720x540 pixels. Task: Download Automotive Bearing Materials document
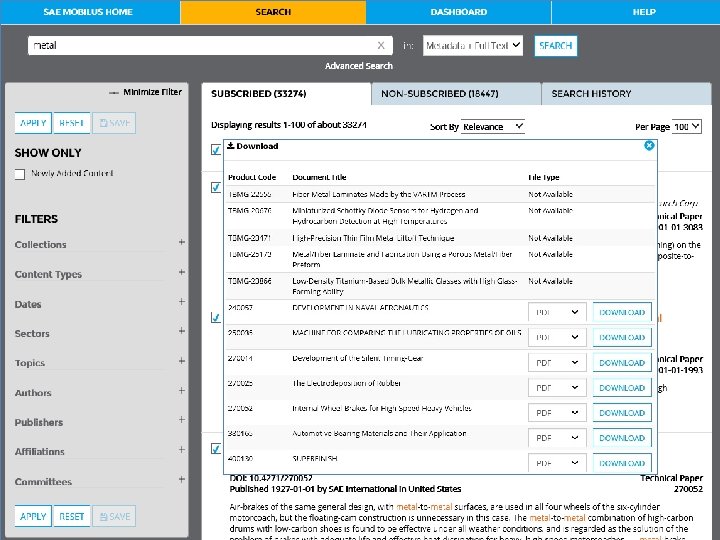click(622, 438)
